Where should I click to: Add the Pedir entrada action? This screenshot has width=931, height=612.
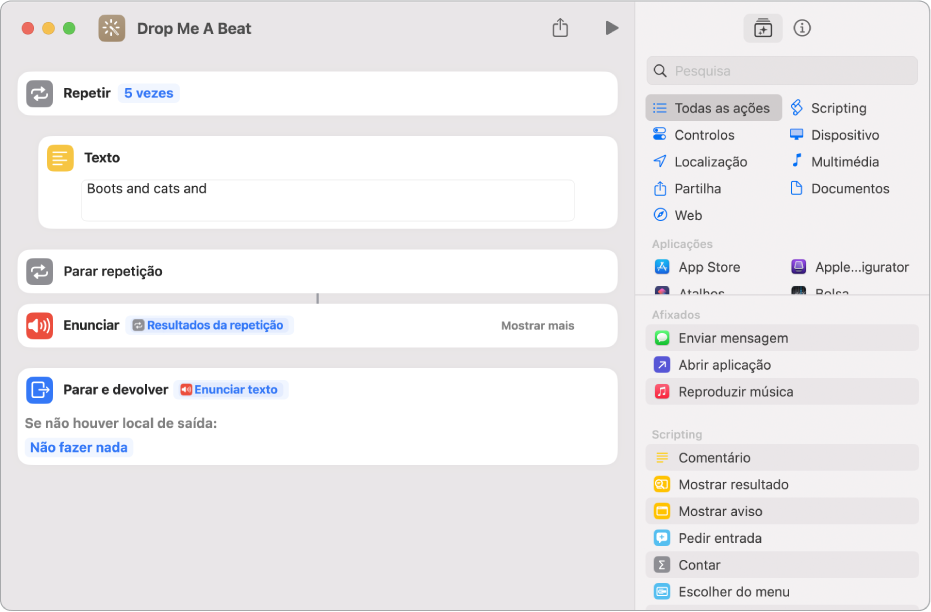point(782,538)
